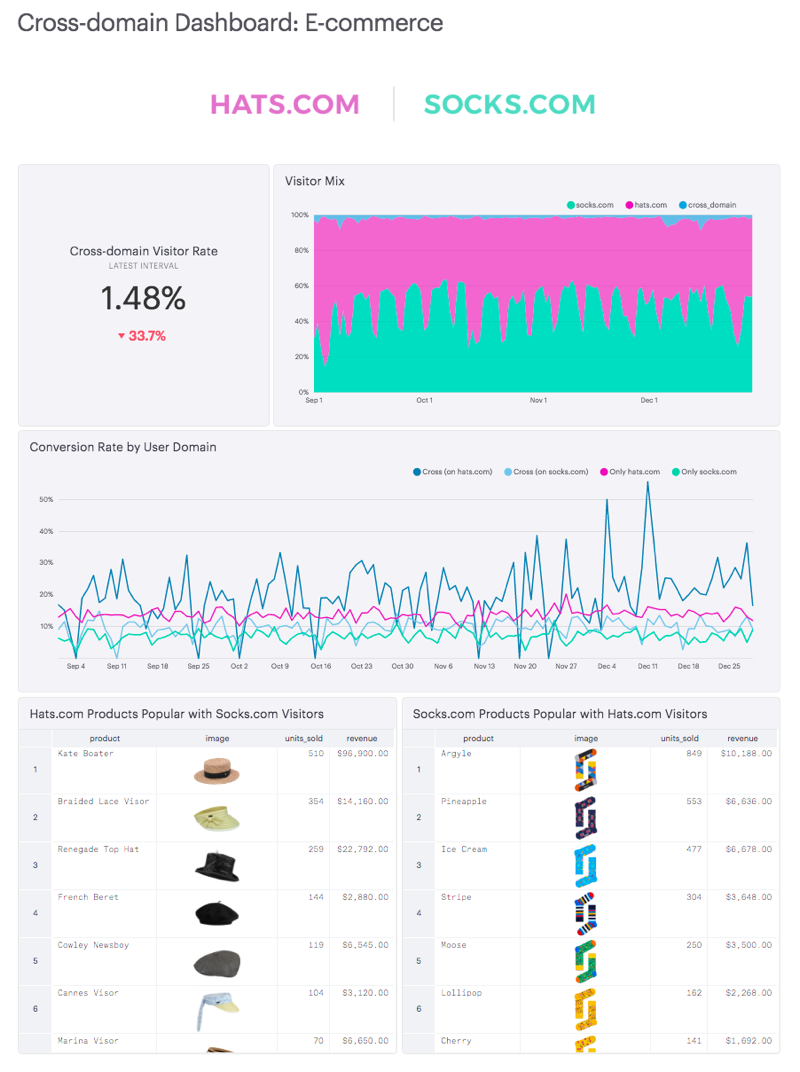Click the 849 units sold value
Screen dimensions: 800x1072
pos(694,753)
